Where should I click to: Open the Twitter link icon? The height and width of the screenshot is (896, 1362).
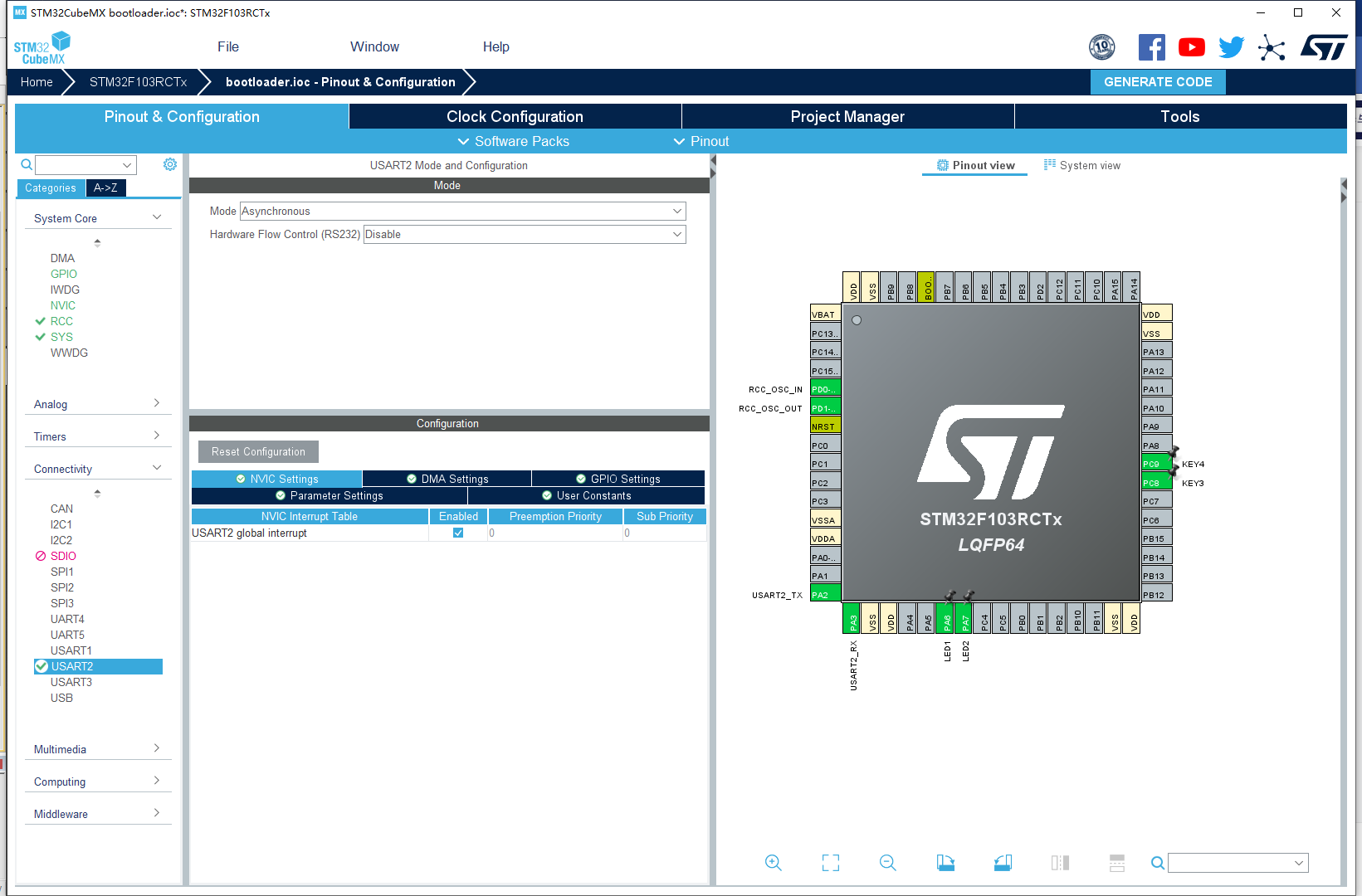click(x=1232, y=47)
